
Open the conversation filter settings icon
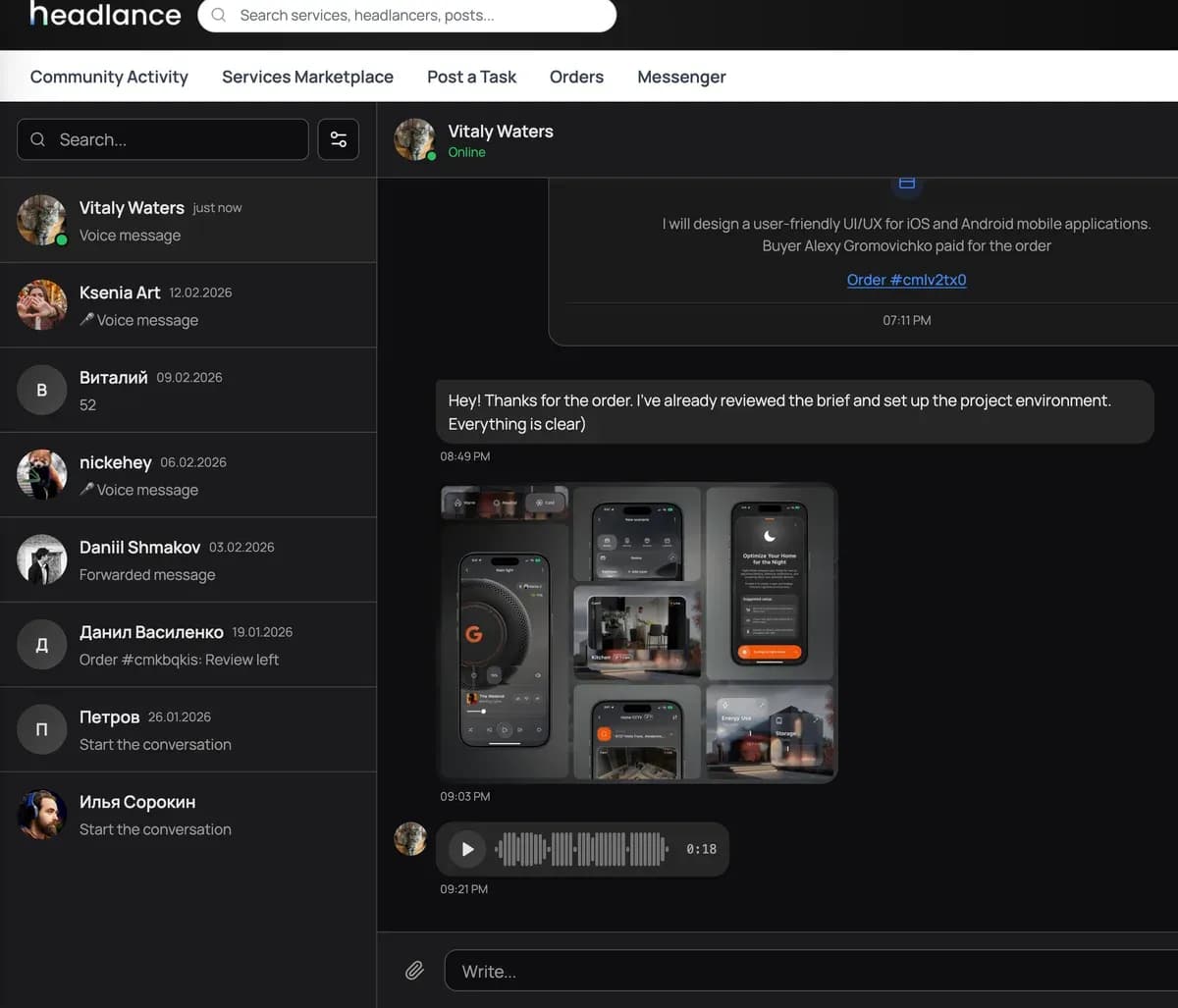(x=339, y=139)
